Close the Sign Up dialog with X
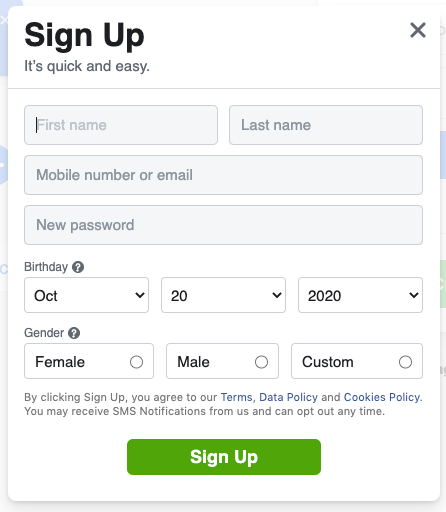Viewport: 446px width, 512px height. pyautogui.click(x=418, y=30)
